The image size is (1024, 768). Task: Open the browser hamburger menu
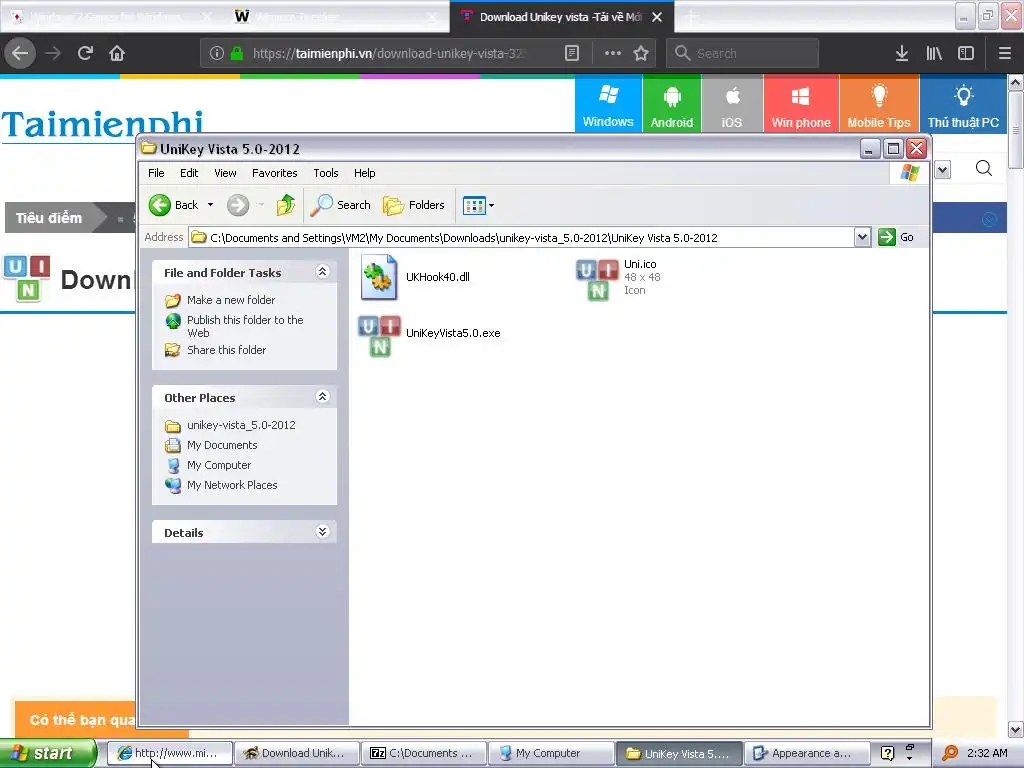tap(1005, 53)
